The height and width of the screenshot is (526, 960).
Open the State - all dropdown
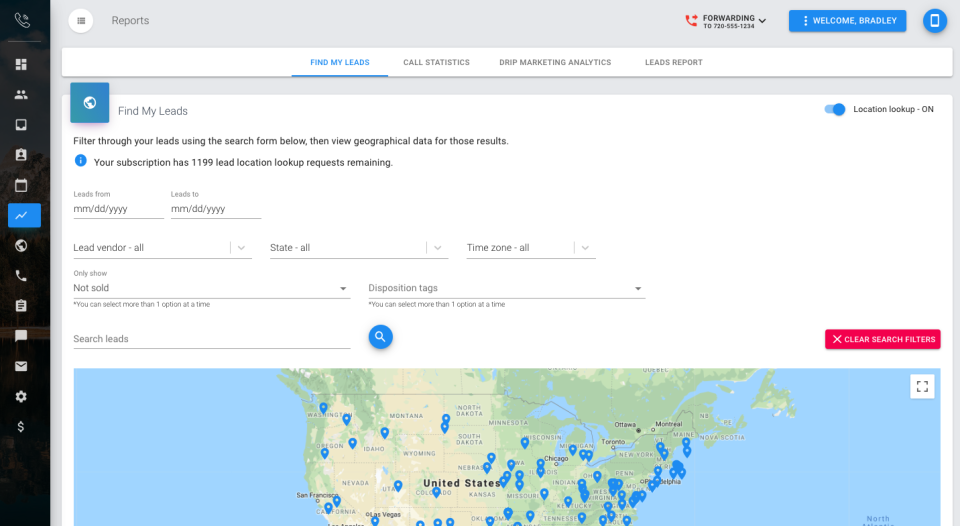tap(359, 248)
